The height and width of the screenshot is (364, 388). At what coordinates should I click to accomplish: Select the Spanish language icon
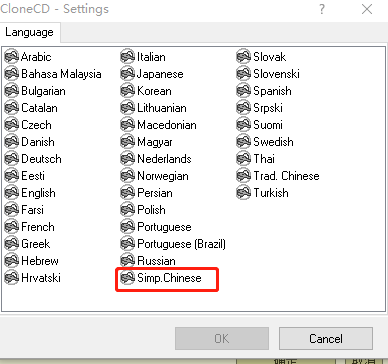(x=243, y=91)
